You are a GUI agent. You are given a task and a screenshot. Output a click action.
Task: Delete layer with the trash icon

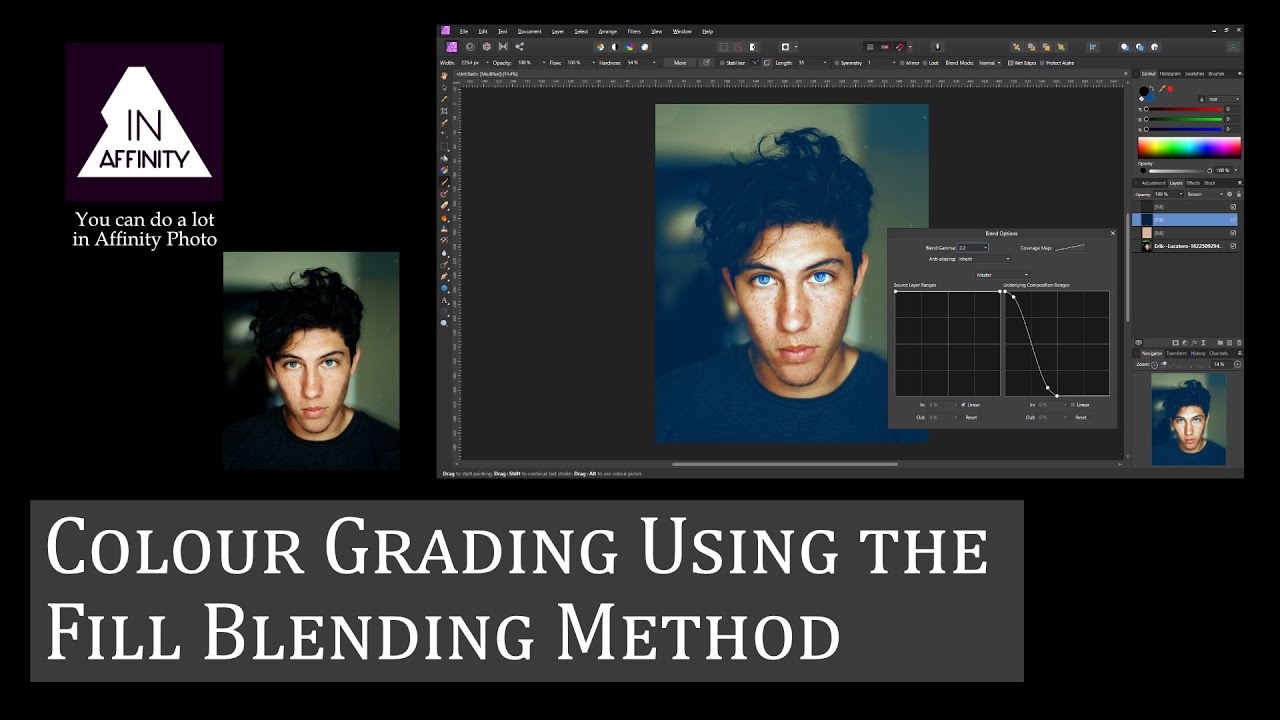1239,342
